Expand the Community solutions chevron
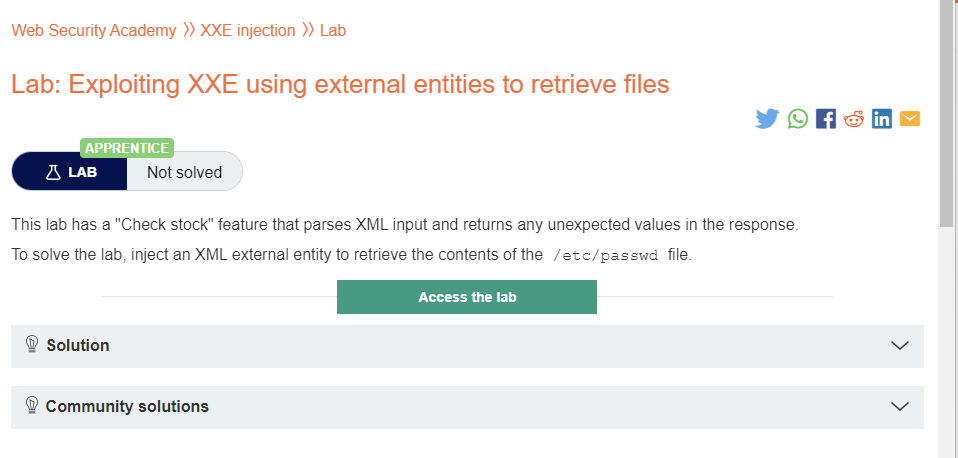Image resolution: width=958 pixels, height=458 pixels. pos(899,407)
